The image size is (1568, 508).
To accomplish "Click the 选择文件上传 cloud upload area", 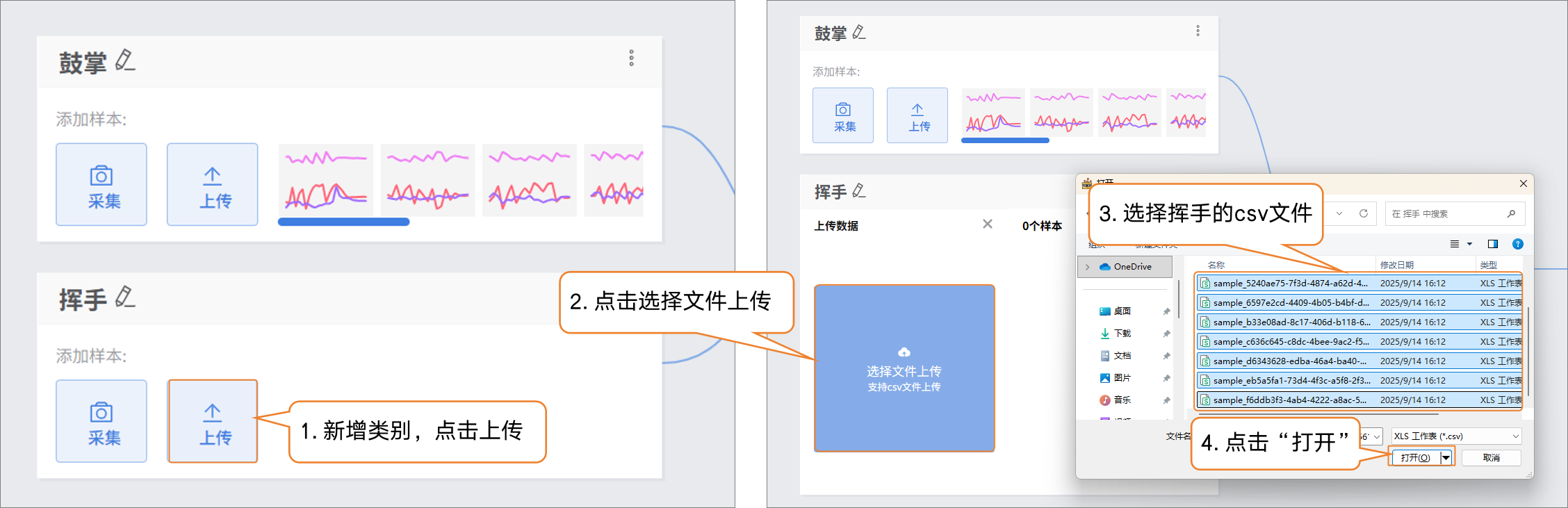I will click(904, 368).
